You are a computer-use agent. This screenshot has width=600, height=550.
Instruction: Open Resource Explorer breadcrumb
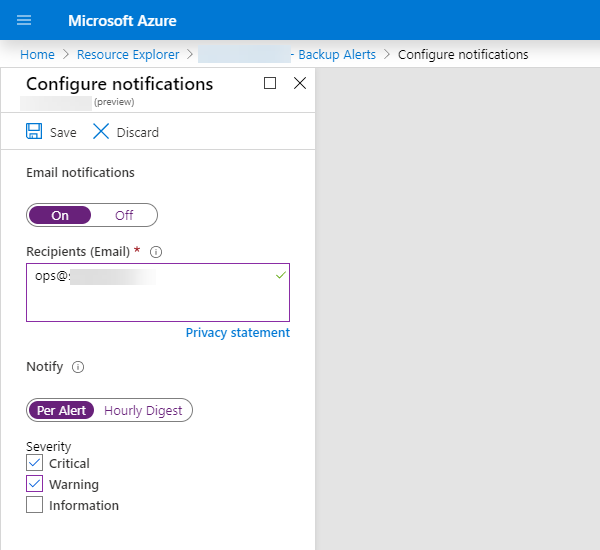[x=128, y=55]
